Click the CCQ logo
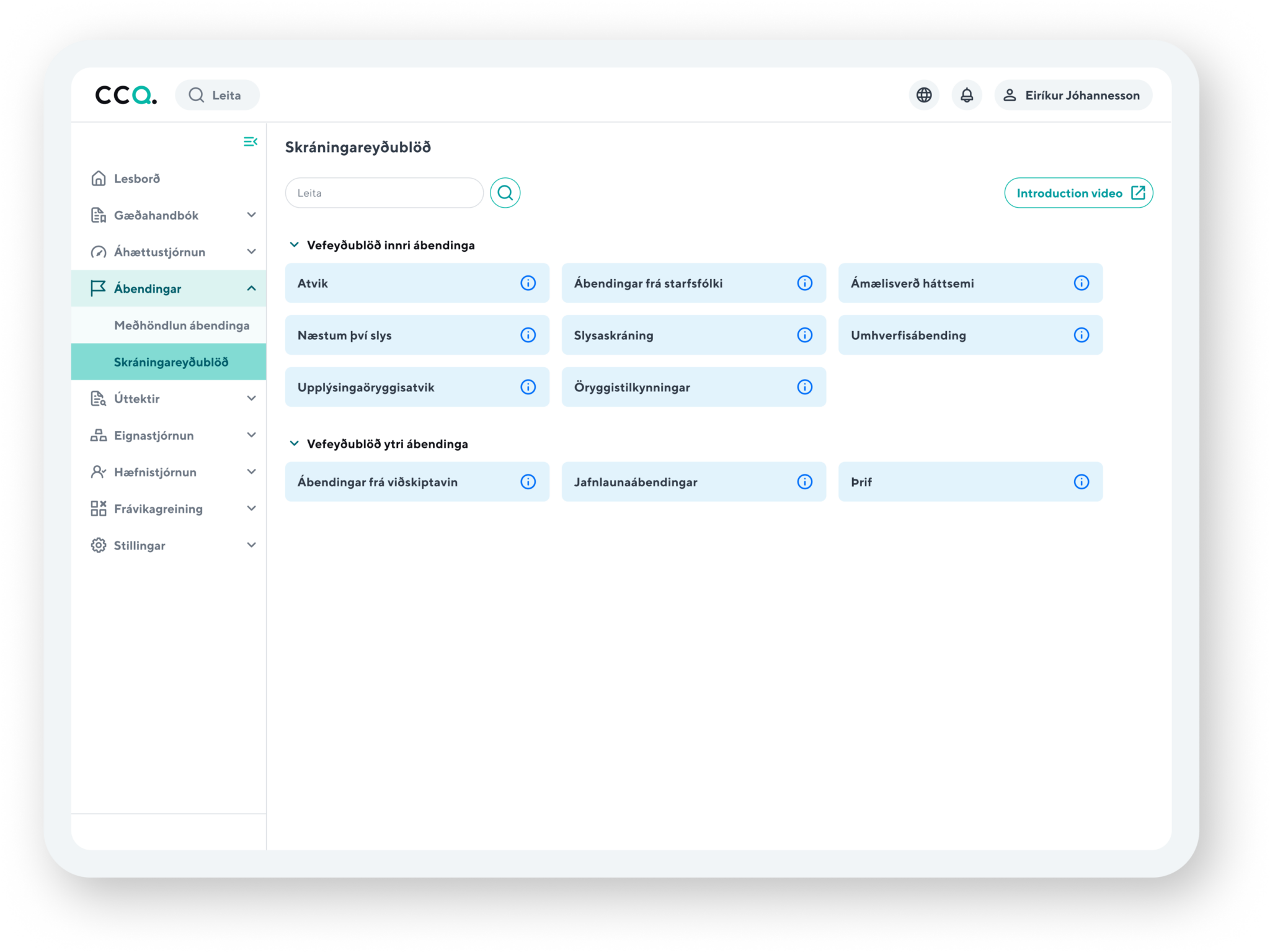The image size is (1270, 952). [x=126, y=95]
